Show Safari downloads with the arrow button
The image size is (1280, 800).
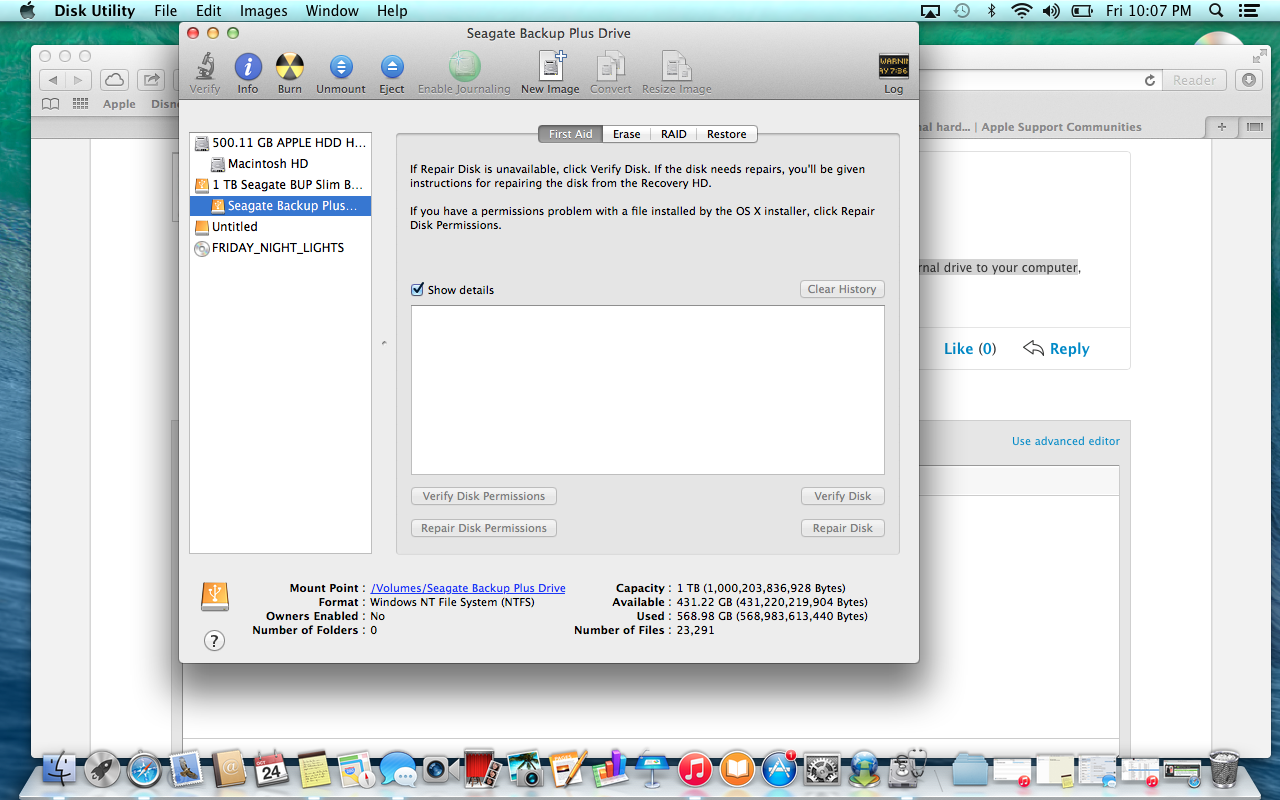1248,80
